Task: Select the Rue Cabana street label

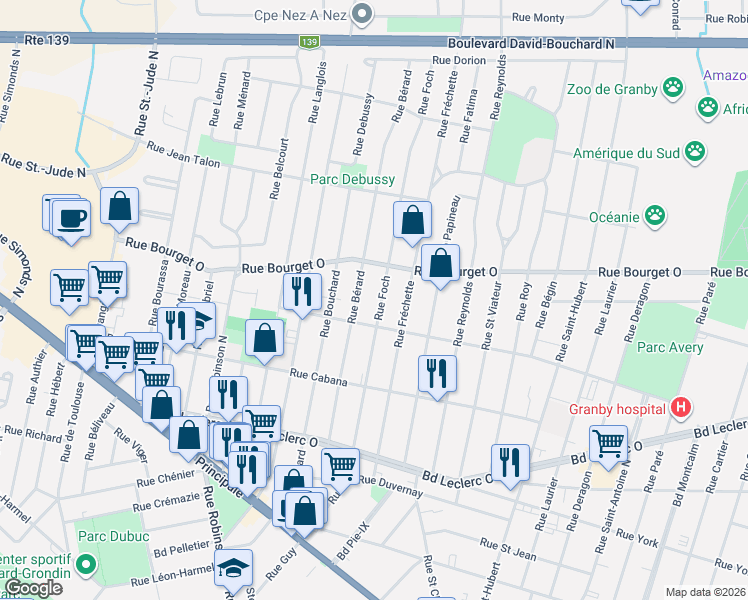Action: pos(318,377)
